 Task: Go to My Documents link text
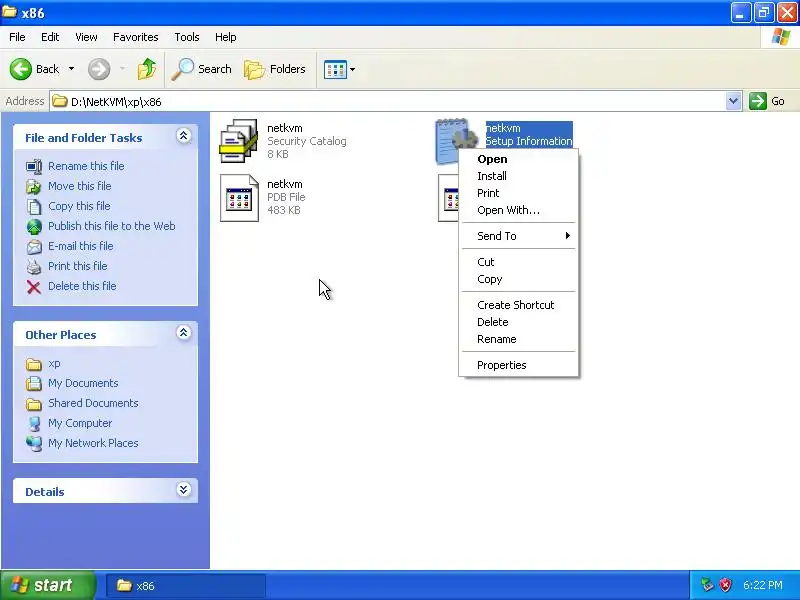[83, 383]
